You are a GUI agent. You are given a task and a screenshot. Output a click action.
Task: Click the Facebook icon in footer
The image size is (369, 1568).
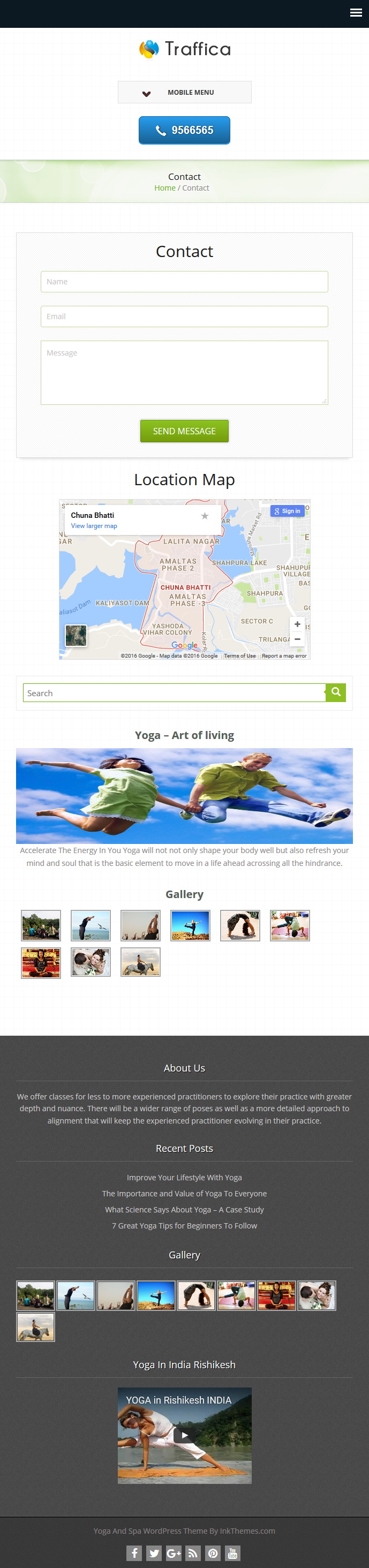(x=134, y=1553)
